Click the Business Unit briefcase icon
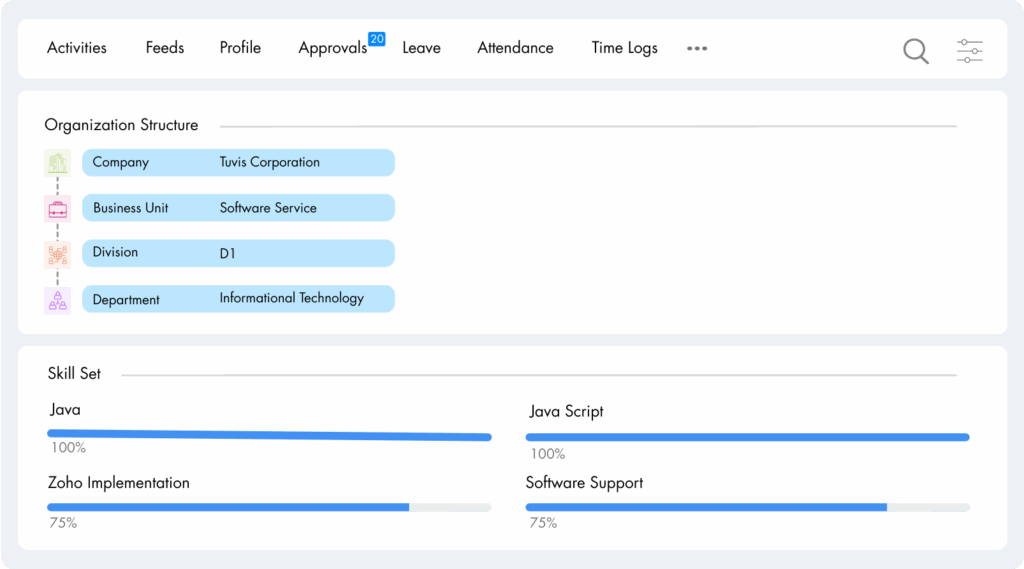The height and width of the screenshot is (569, 1024). point(57,209)
